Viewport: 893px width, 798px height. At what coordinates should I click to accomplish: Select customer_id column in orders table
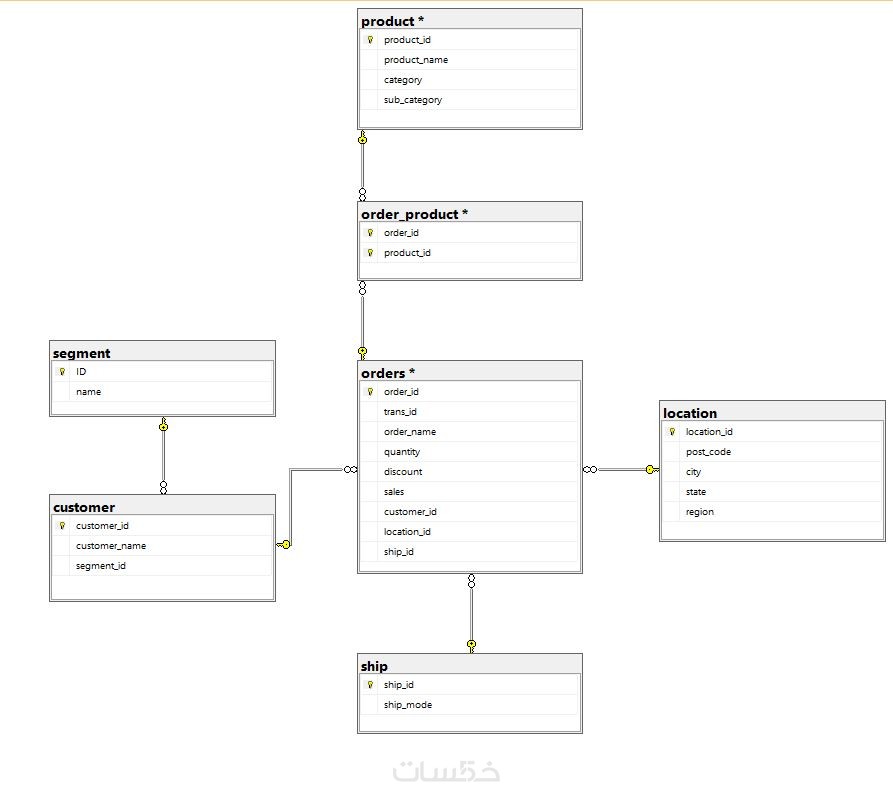(x=470, y=511)
